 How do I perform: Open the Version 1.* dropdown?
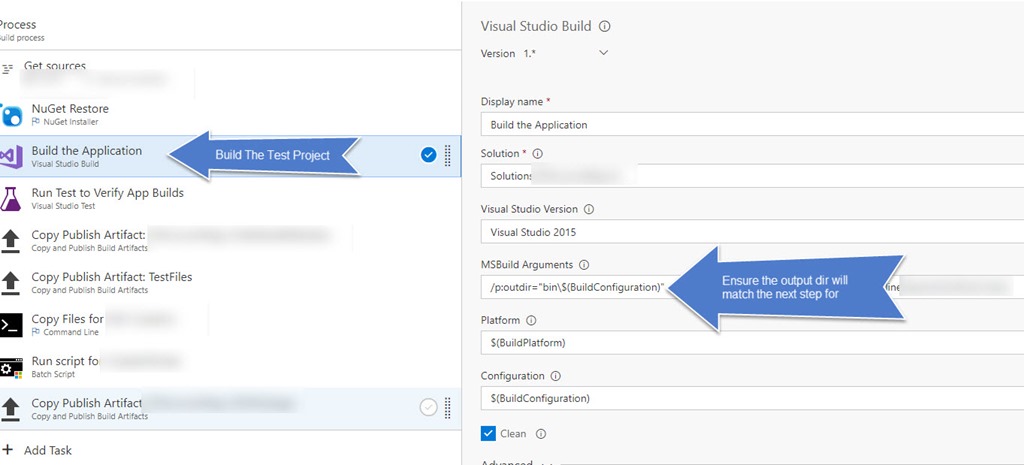(x=602, y=53)
